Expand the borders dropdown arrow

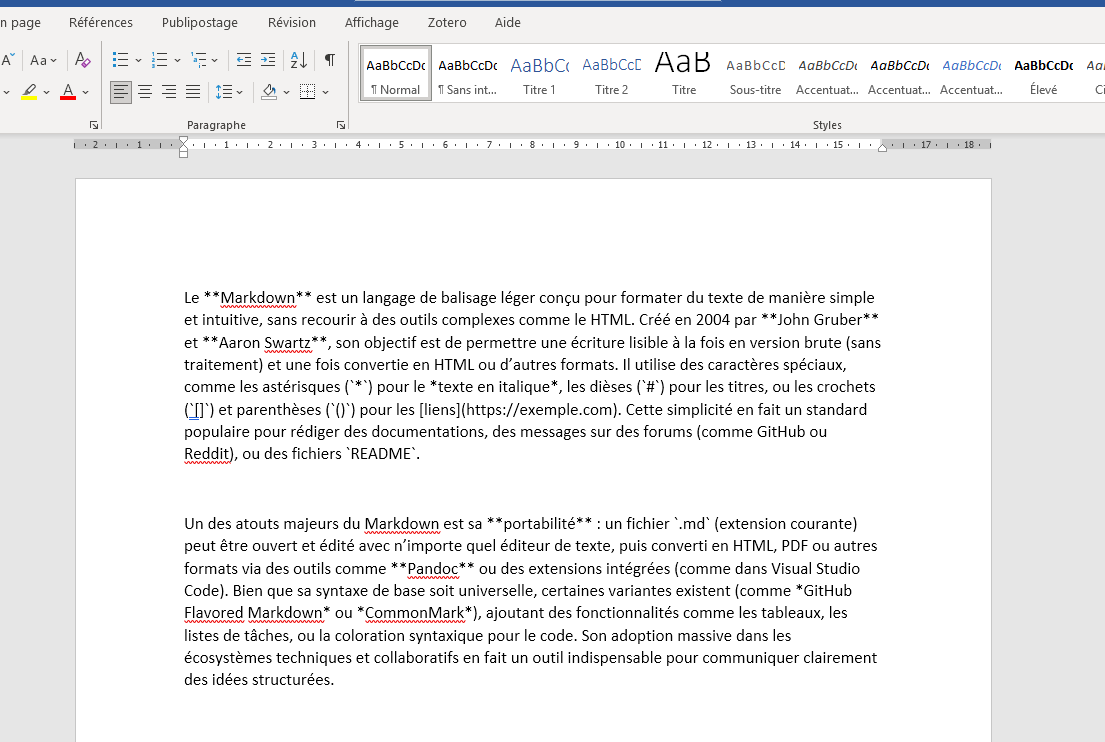(x=326, y=92)
